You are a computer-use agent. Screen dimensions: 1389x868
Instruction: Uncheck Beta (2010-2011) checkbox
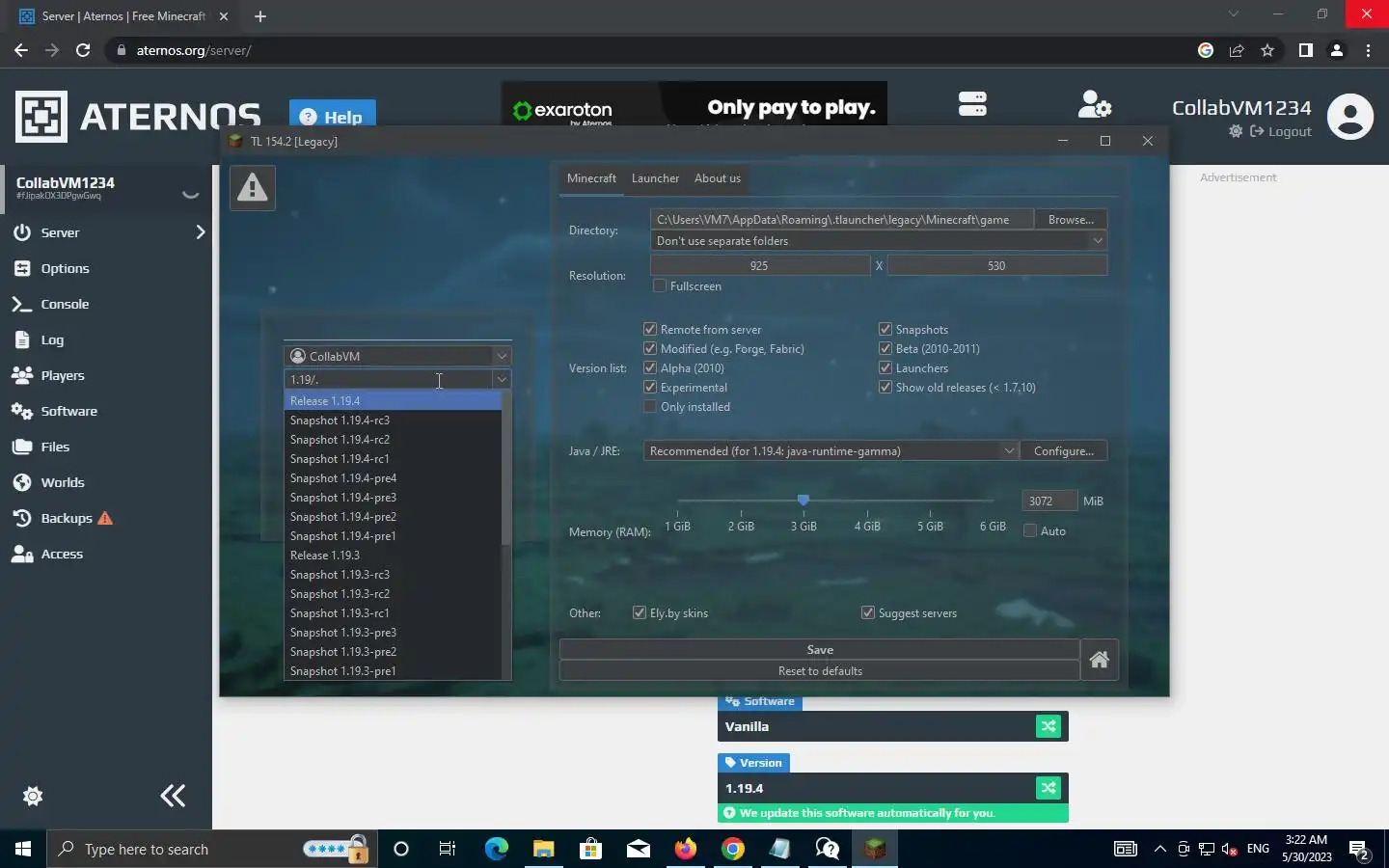pyautogui.click(x=885, y=348)
